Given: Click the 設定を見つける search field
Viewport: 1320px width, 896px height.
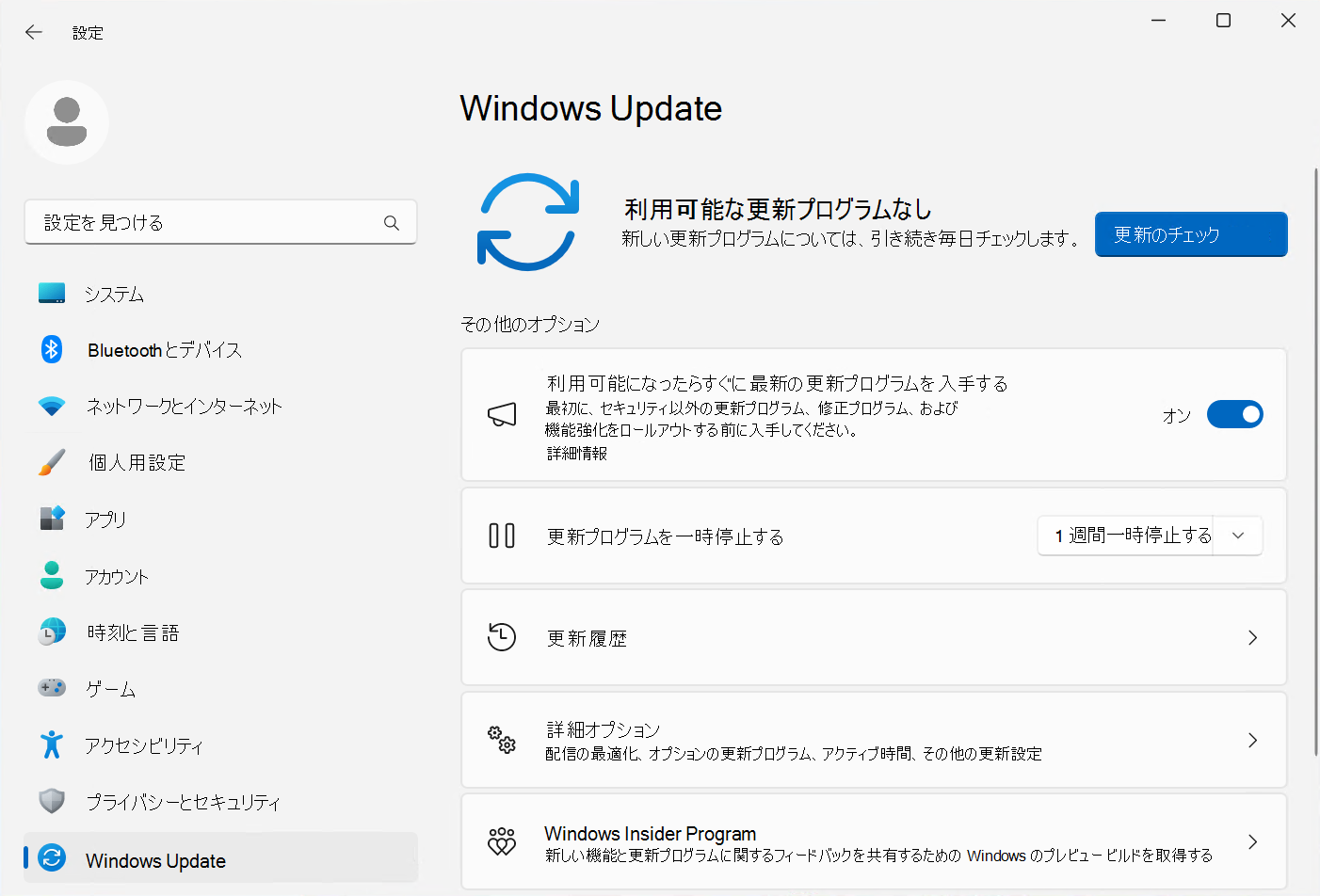Looking at the screenshot, I should (x=220, y=222).
